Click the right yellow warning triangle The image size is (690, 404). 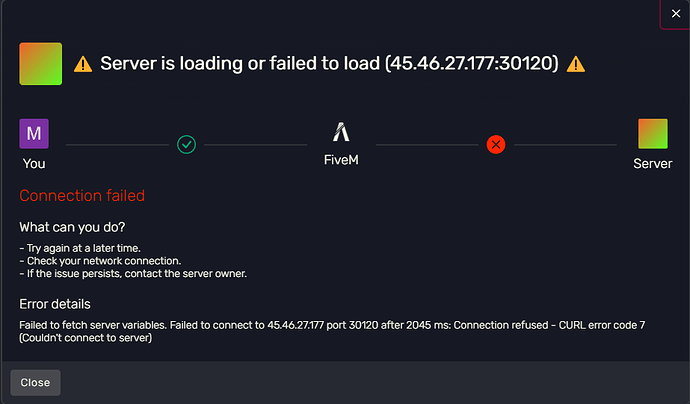(576, 64)
